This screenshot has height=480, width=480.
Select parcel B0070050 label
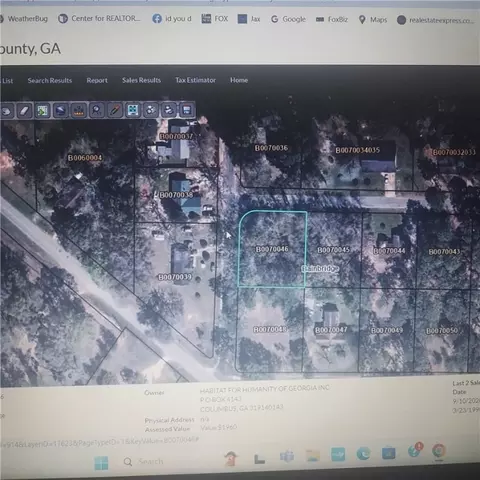(x=442, y=331)
